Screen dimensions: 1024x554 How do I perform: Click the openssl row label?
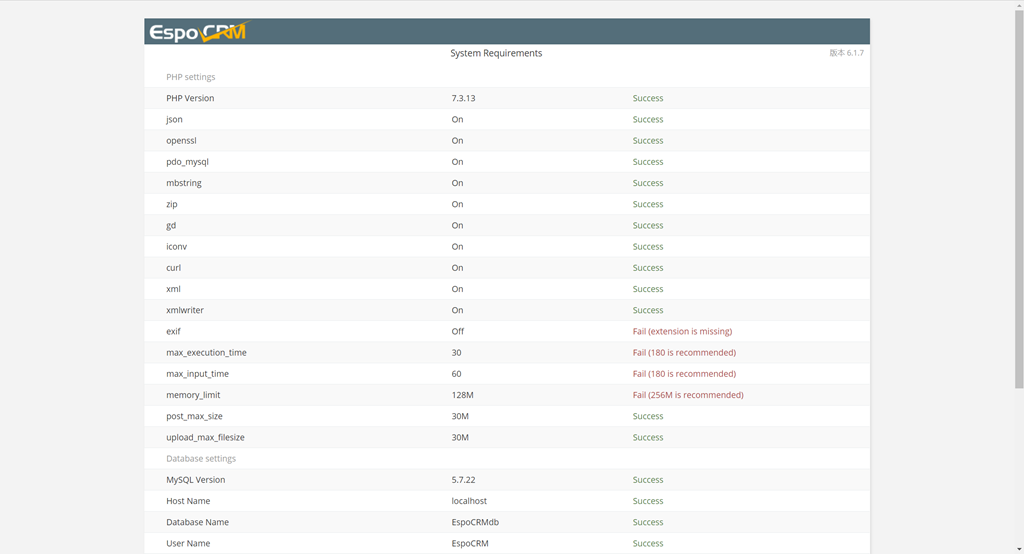pos(181,140)
